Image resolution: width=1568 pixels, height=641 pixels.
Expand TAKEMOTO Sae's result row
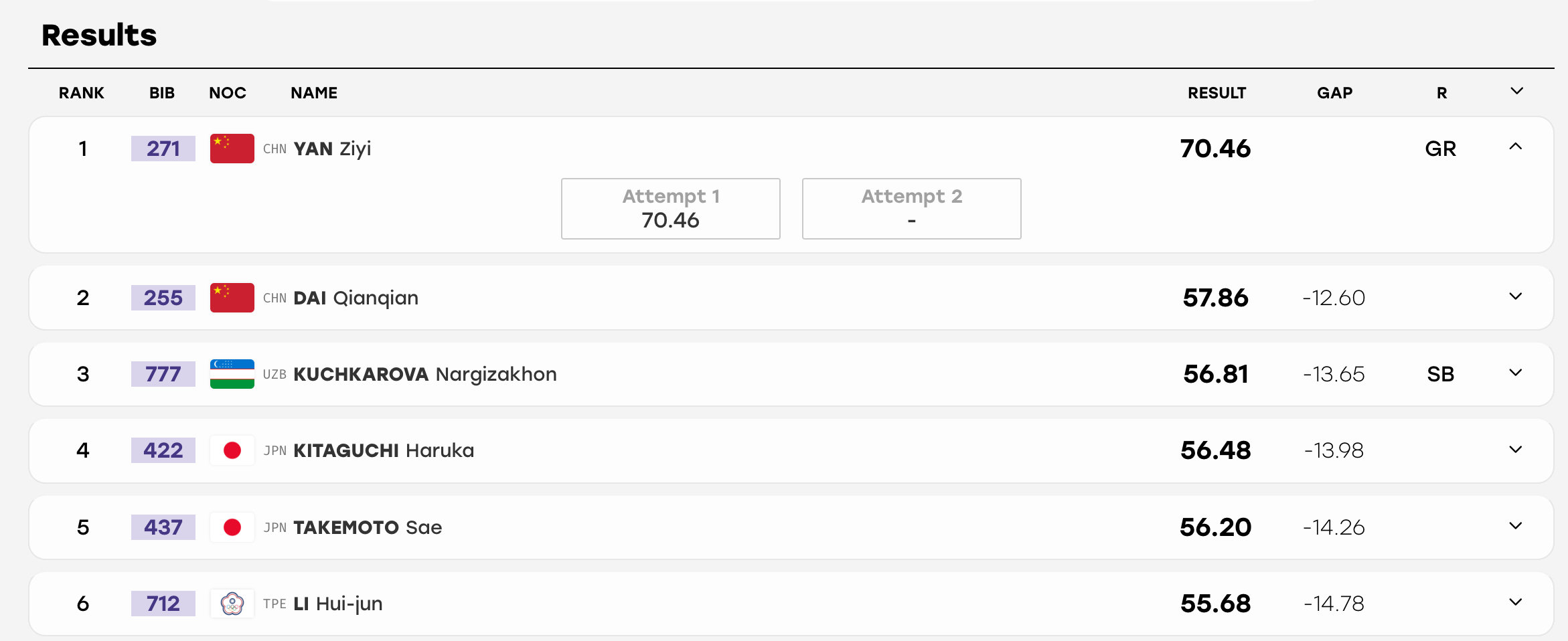(1516, 526)
